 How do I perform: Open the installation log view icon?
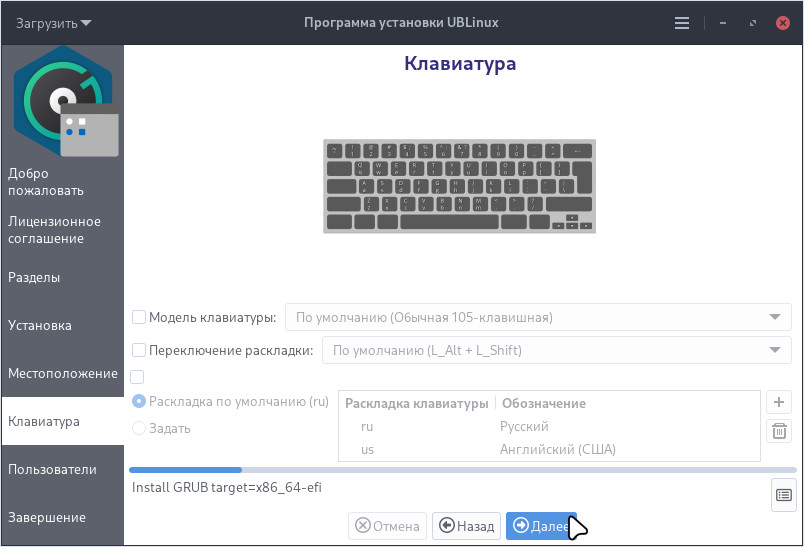[783, 495]
